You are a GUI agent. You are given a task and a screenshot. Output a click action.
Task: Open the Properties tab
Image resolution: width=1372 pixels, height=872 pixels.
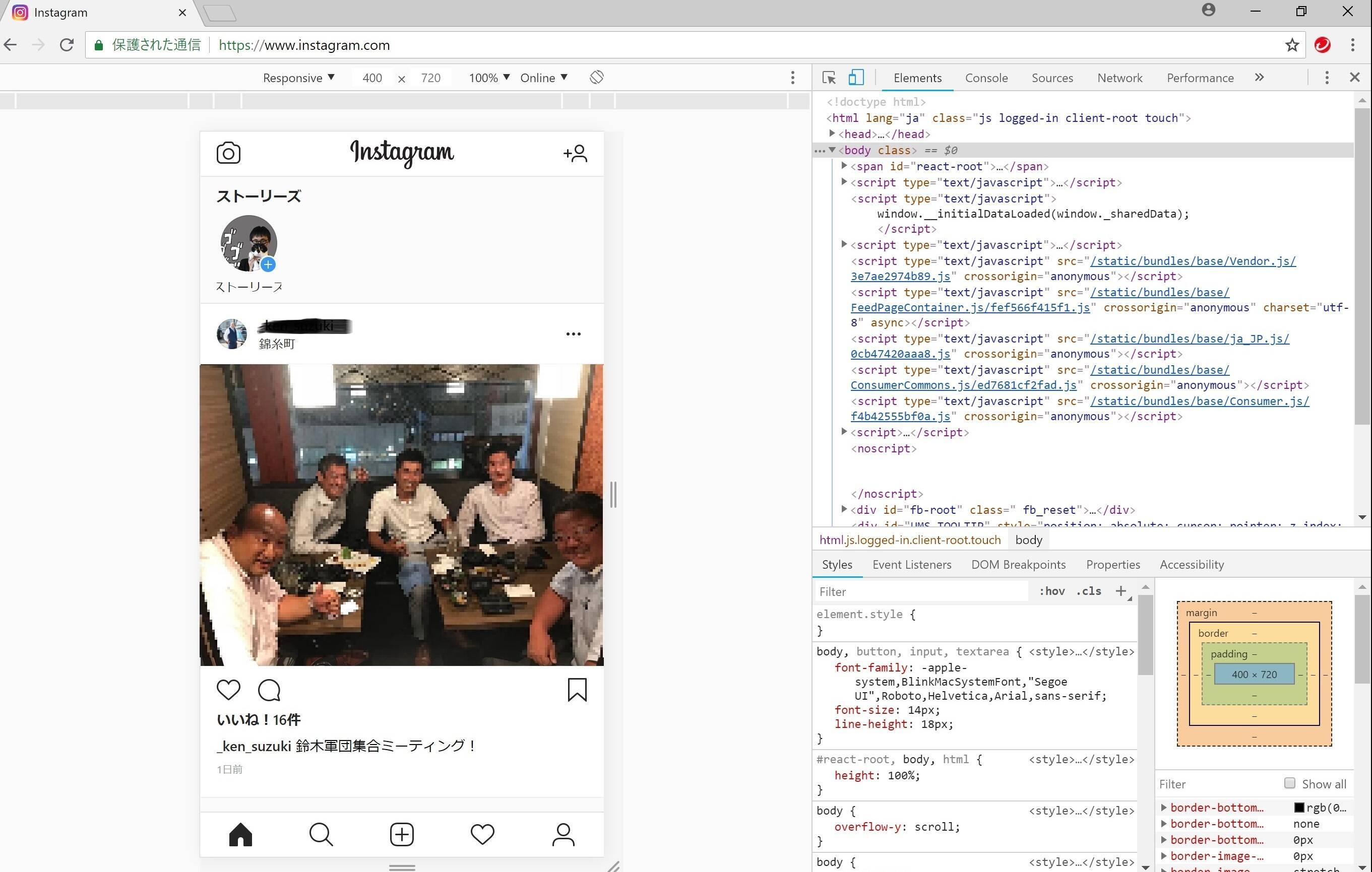click(1113, 564)
